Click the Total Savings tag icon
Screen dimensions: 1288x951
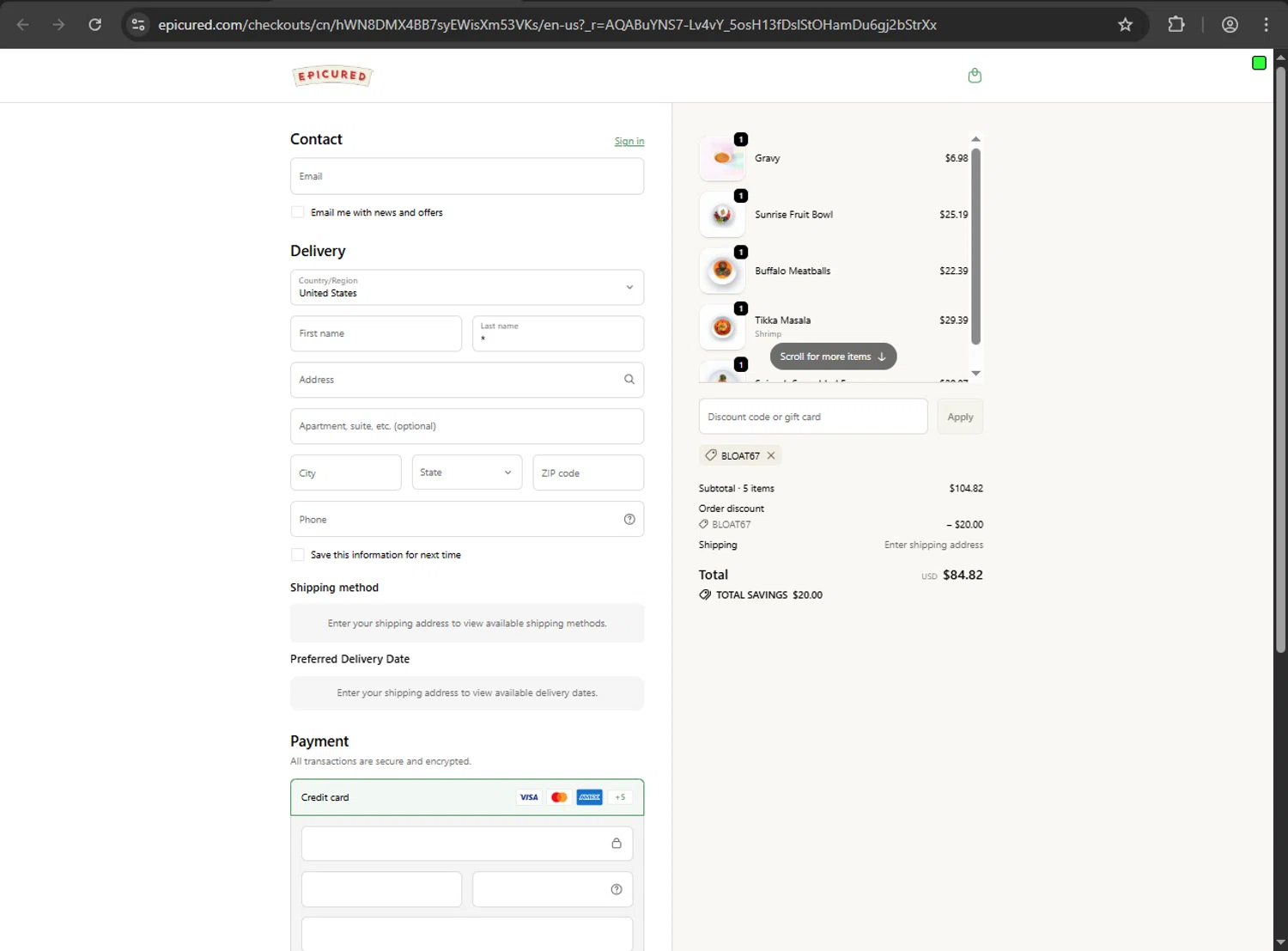705,594
